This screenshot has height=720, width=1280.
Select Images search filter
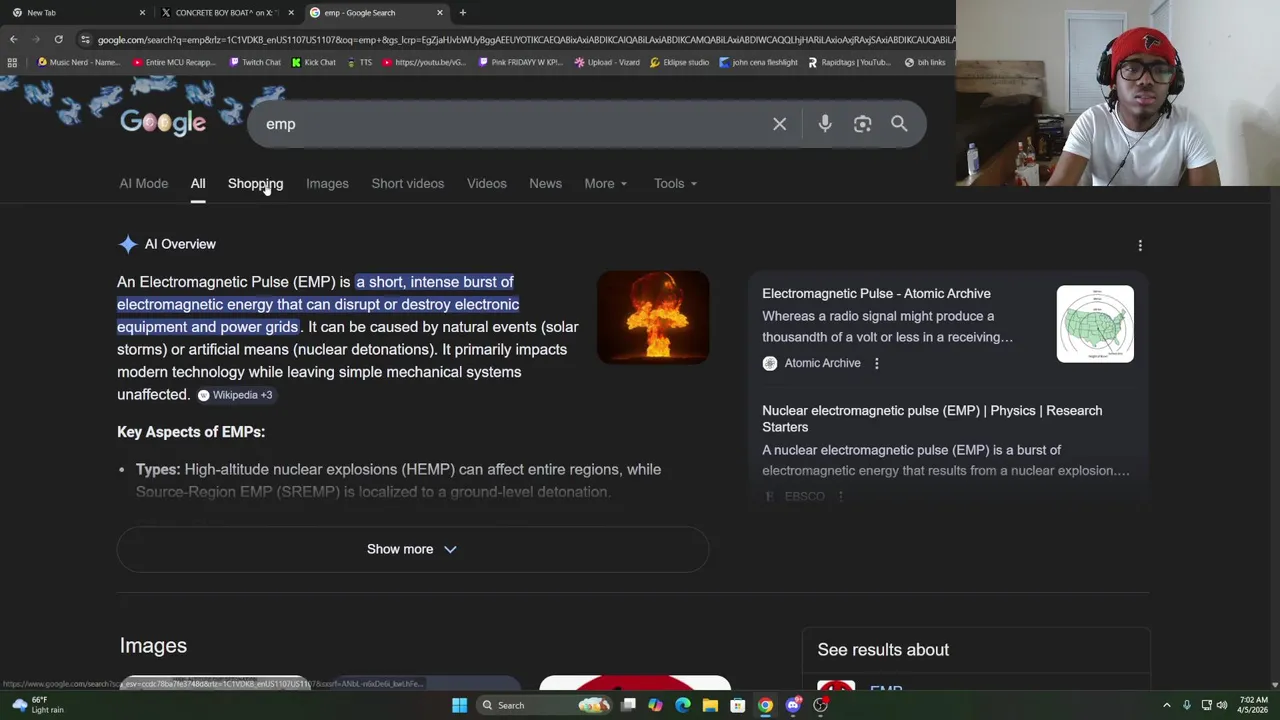[327, 183]
